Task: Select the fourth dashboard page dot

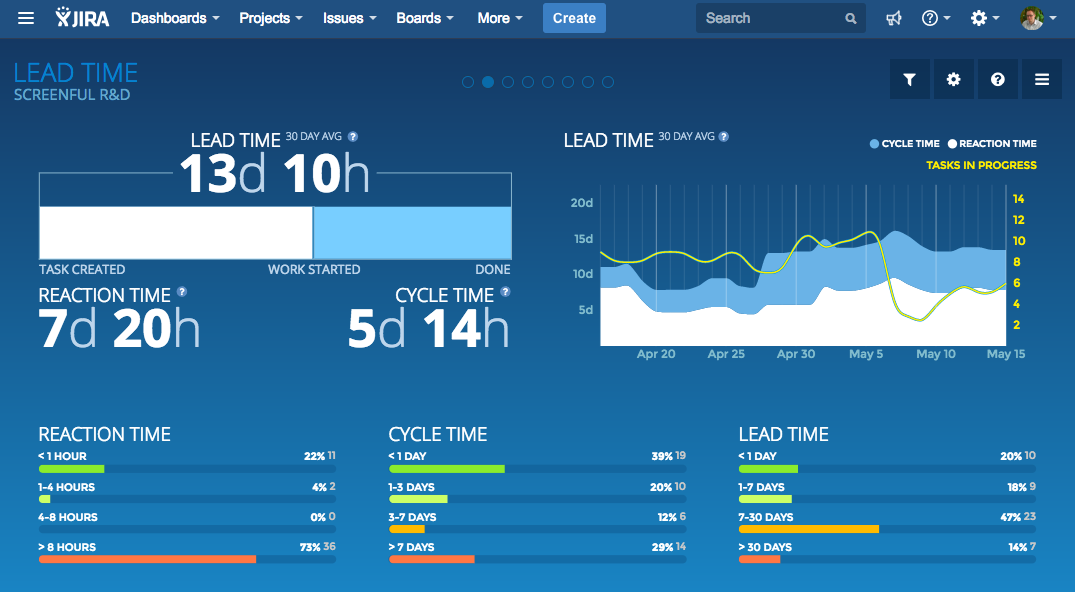Action: coord(528,82)
